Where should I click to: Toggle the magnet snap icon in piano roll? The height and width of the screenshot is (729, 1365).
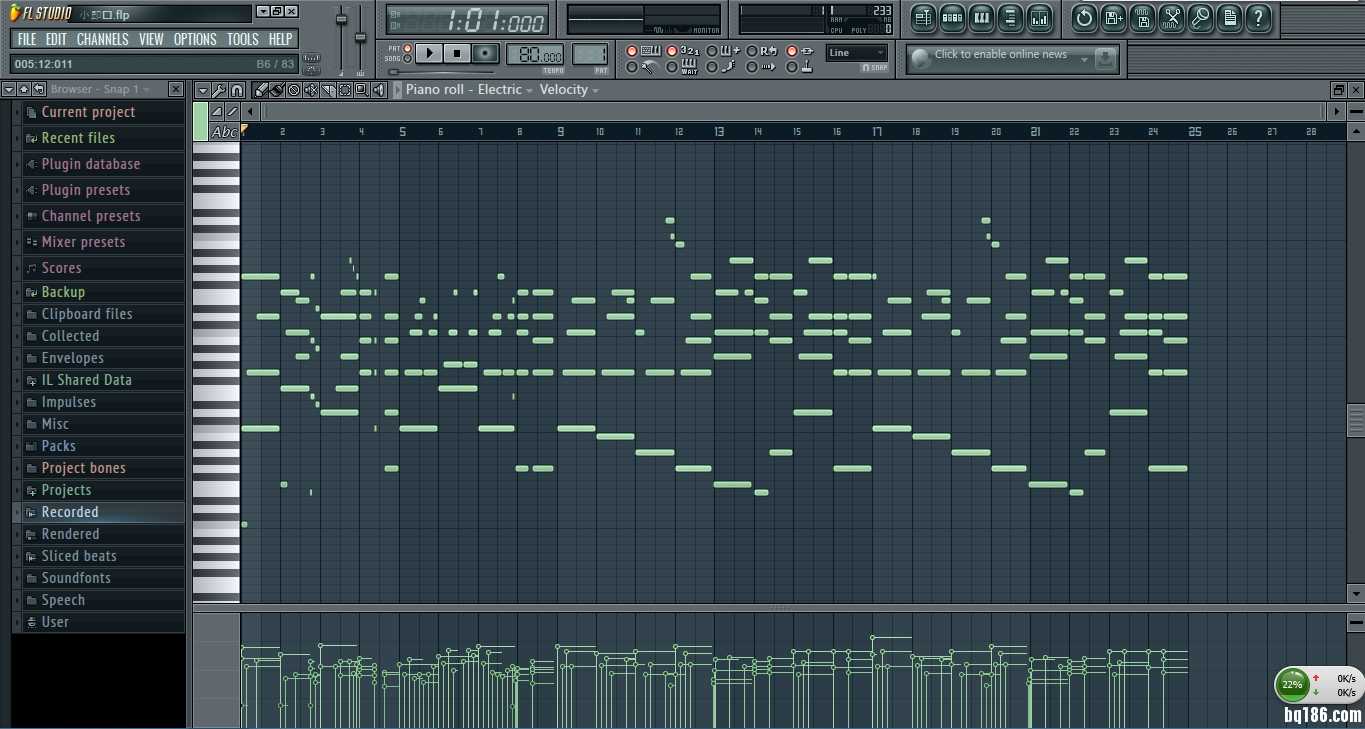(236, 90)
